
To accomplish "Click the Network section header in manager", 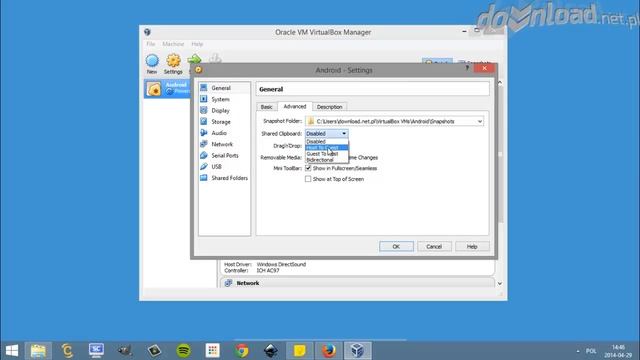I will [x=357, y=283].
